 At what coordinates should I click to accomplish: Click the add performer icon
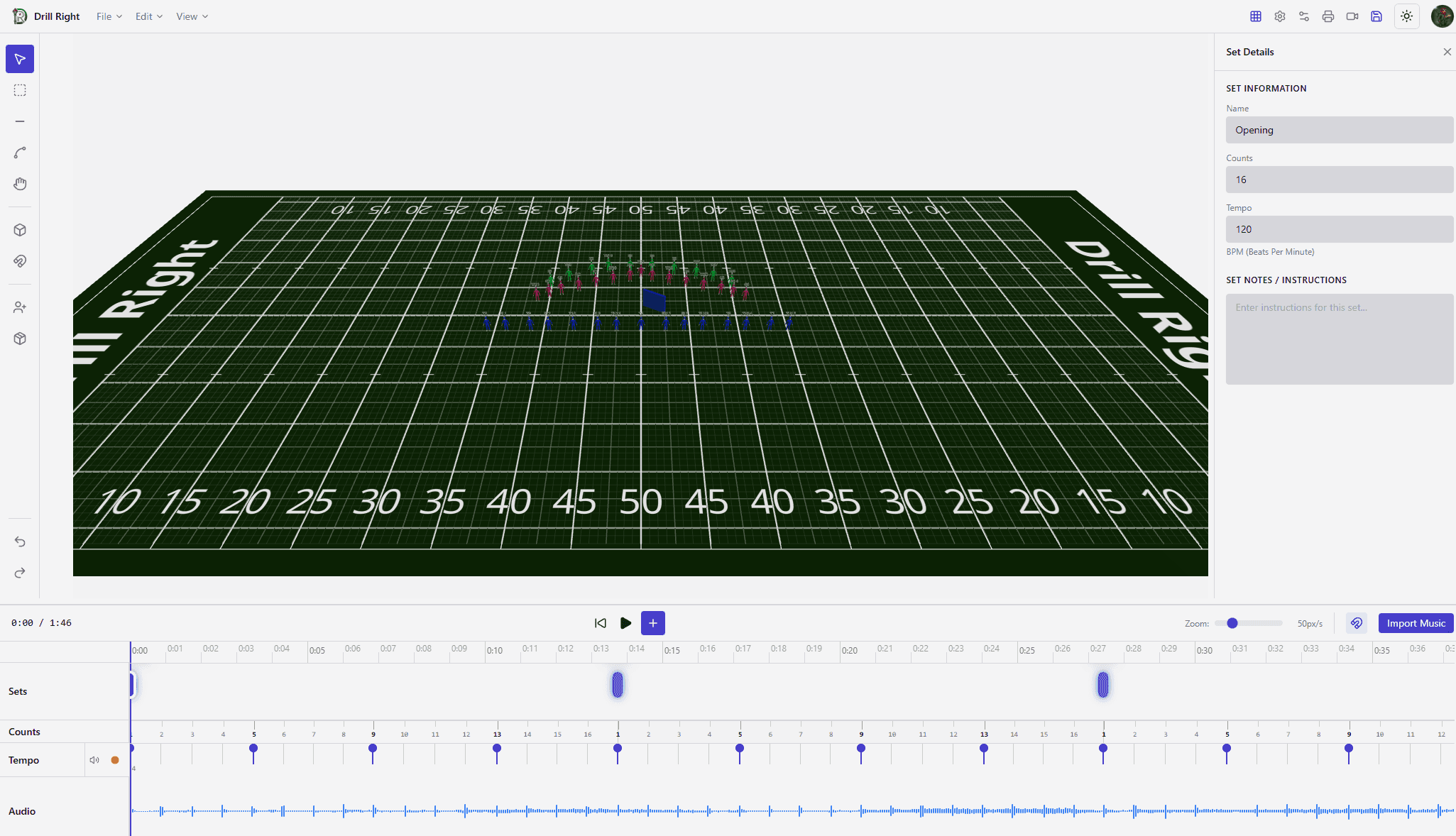tap(20, 307)
